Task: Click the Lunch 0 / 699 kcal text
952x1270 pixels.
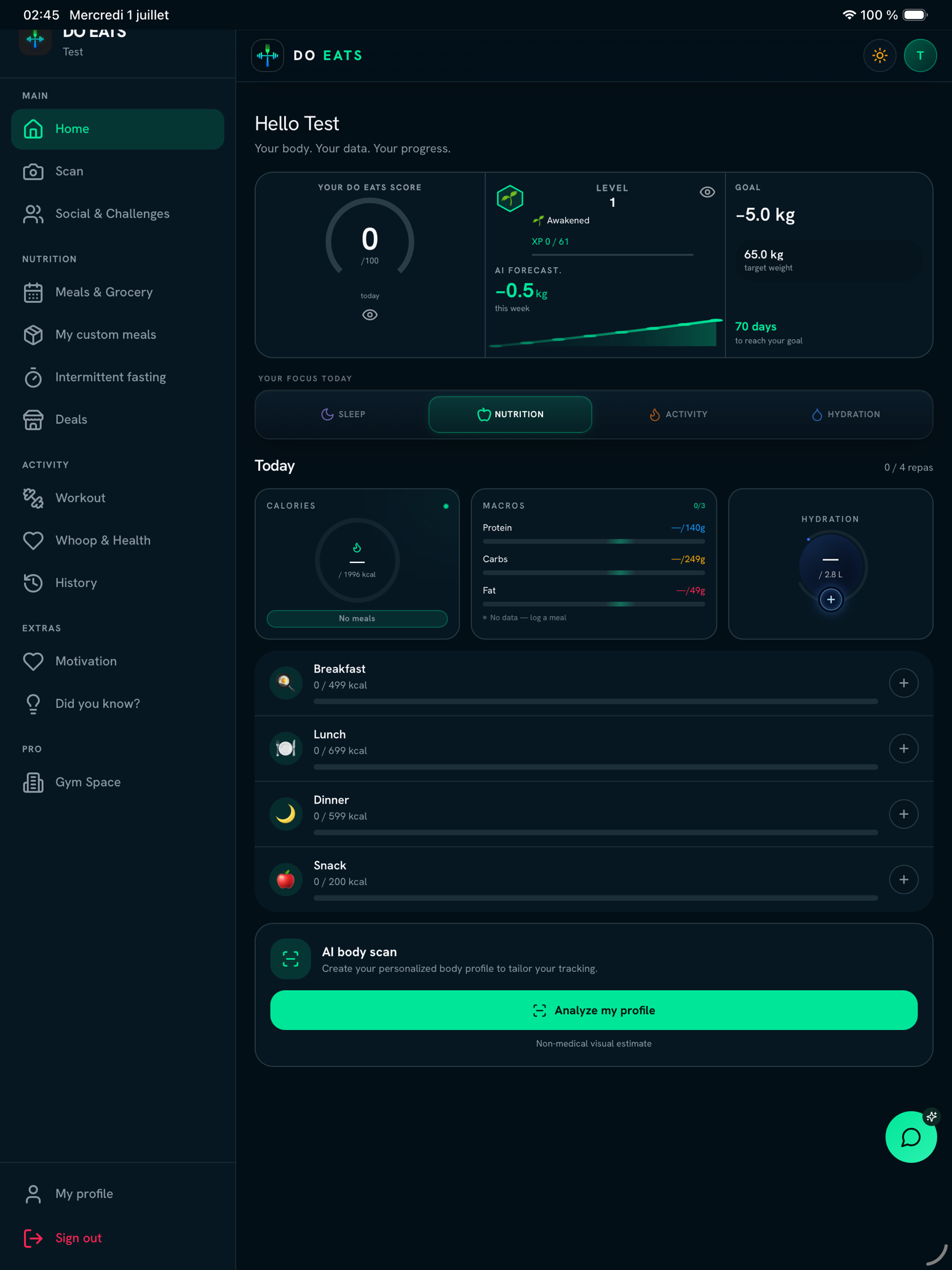Action: point(340,751)
